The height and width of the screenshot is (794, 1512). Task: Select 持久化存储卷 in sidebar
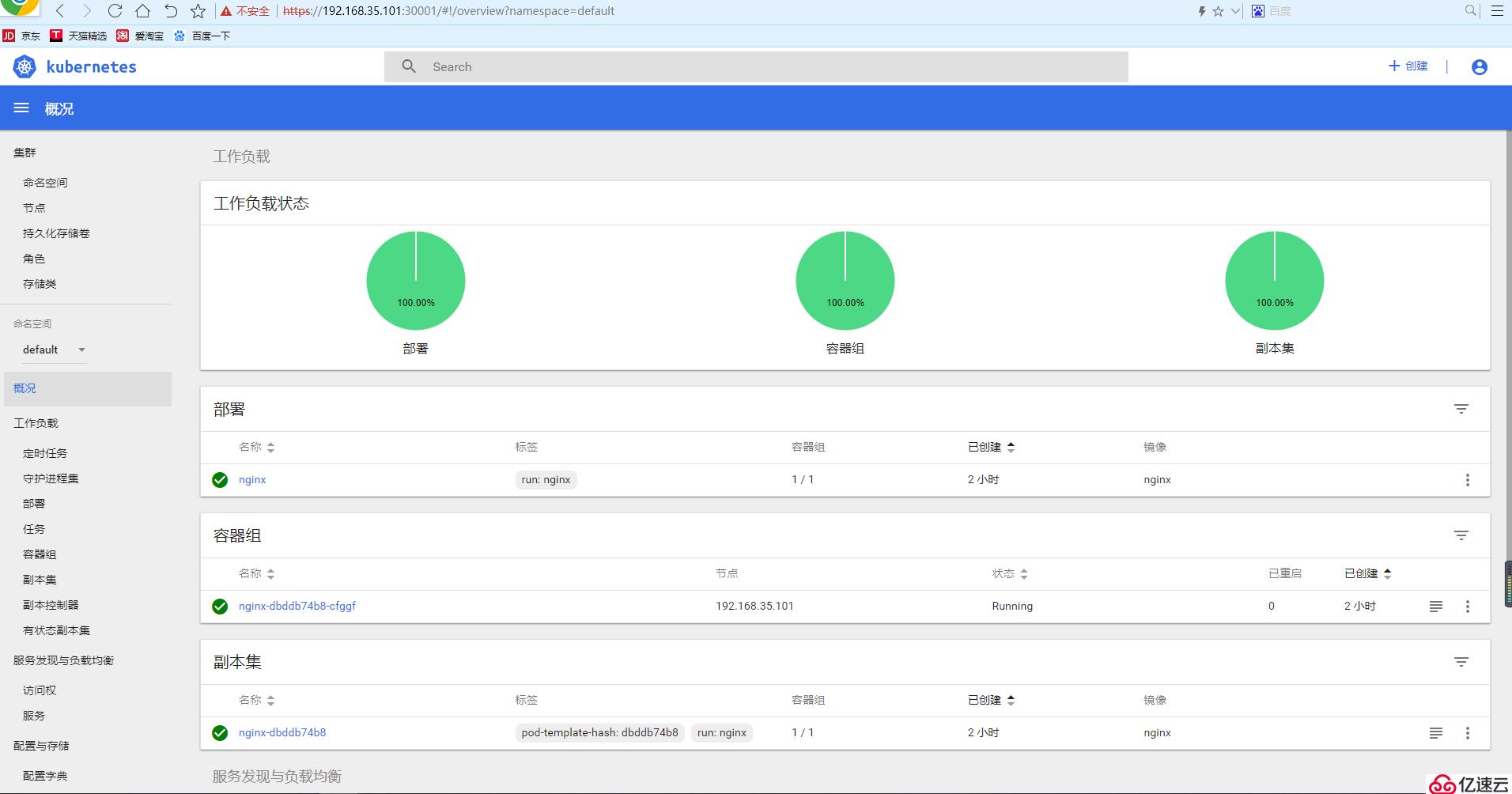click(56, 233)
